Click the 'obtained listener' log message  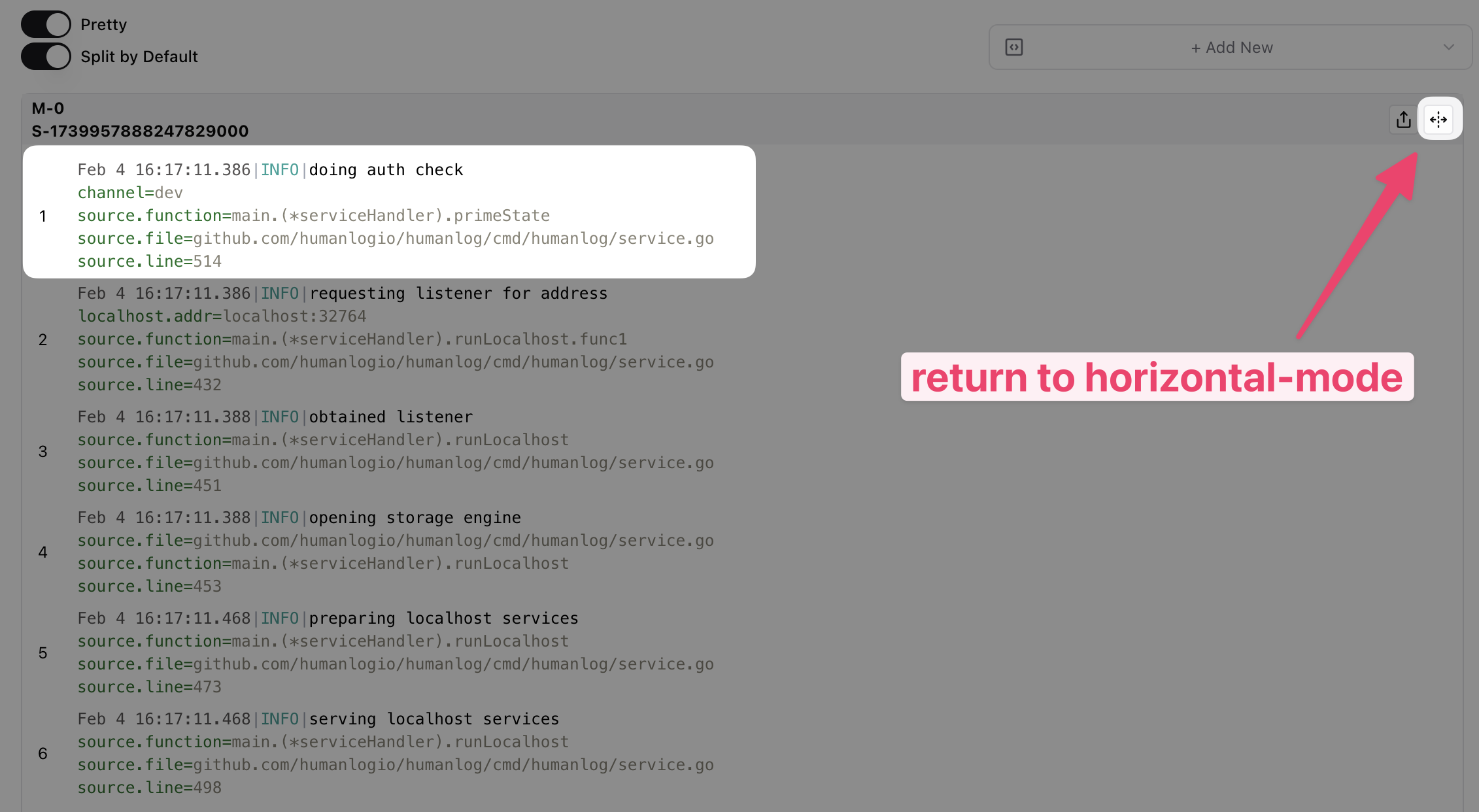coord(391,417)
